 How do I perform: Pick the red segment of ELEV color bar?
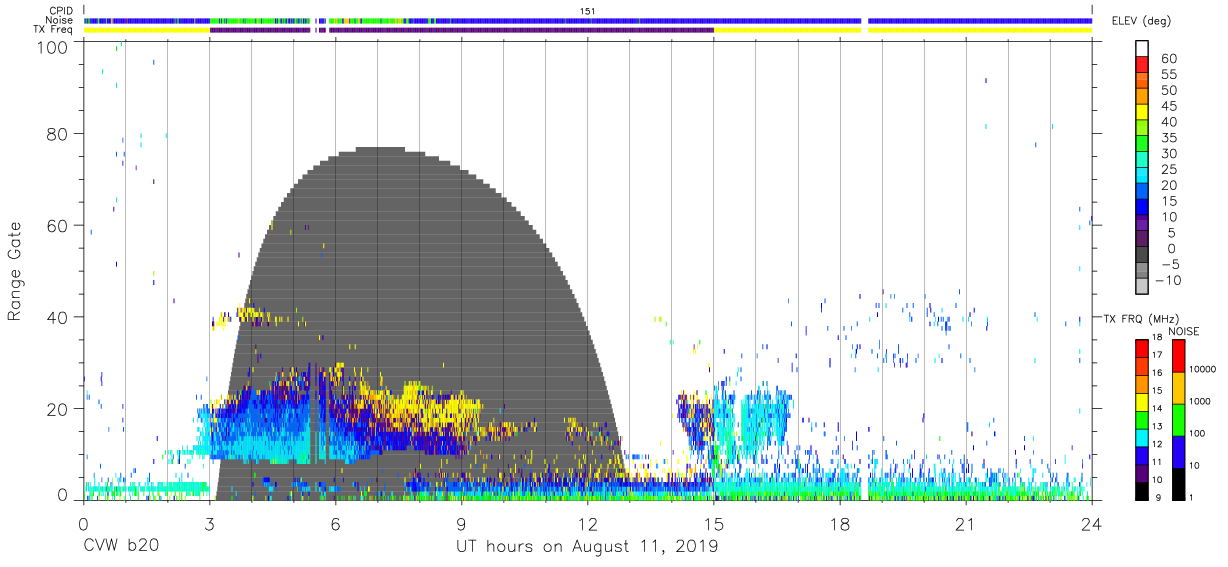click(x=1142, y=66)
